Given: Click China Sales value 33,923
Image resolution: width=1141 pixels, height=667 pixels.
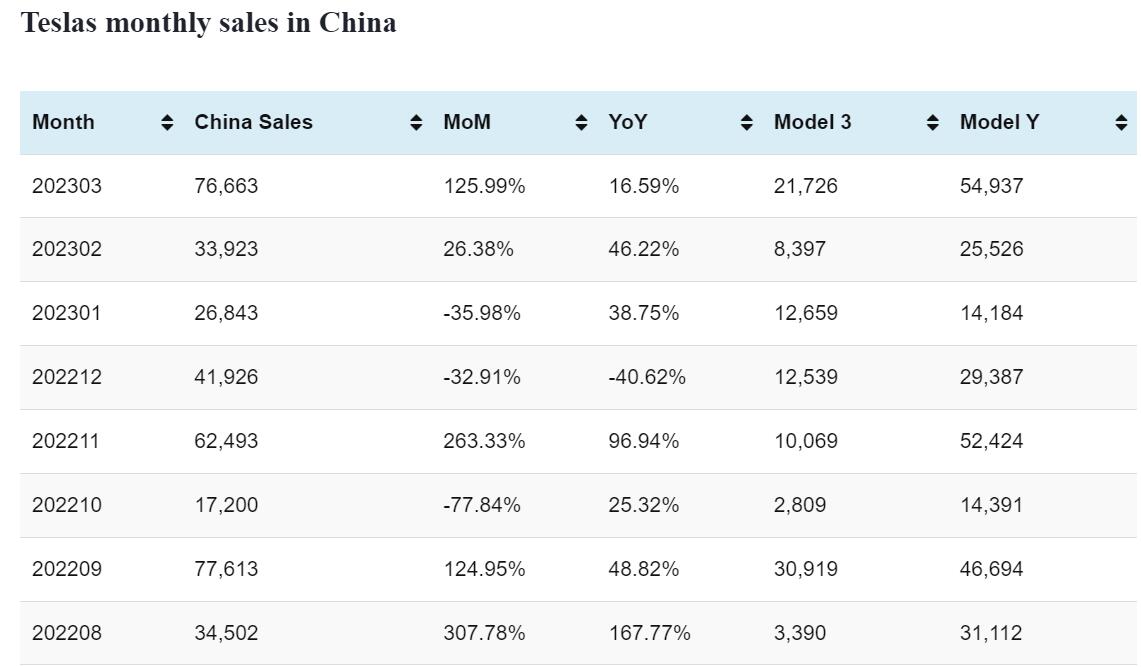Looking at the screenshot, I should coord(226,249).
